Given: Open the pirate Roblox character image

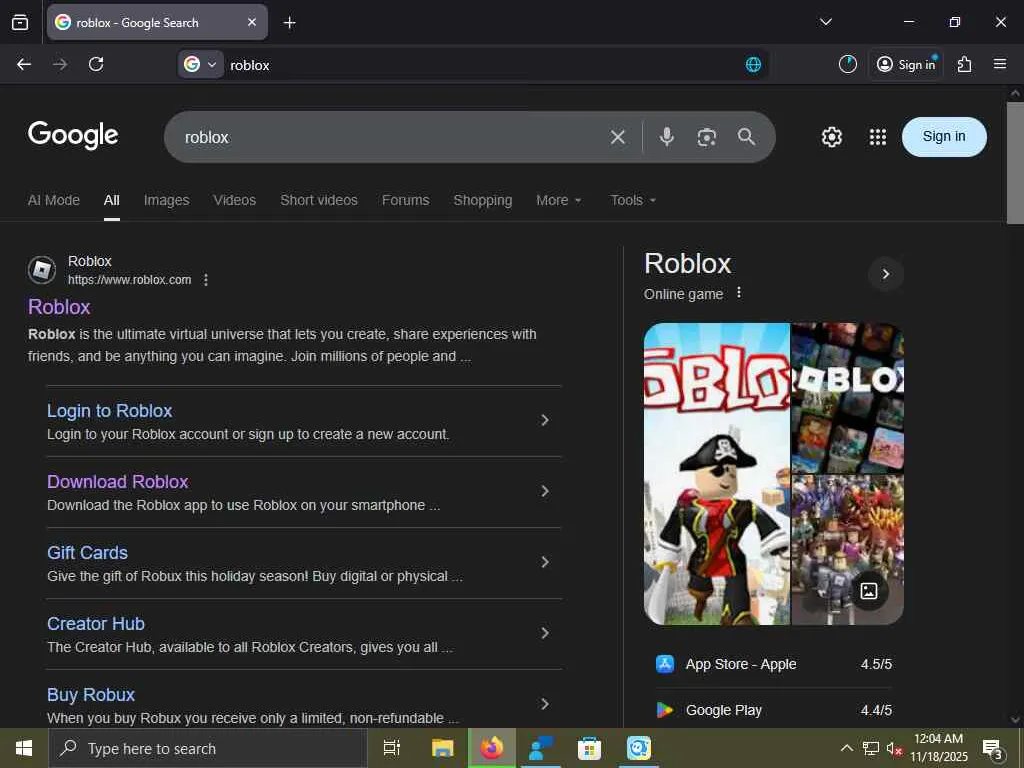Looking at the screenshot, I should (716, 474).
